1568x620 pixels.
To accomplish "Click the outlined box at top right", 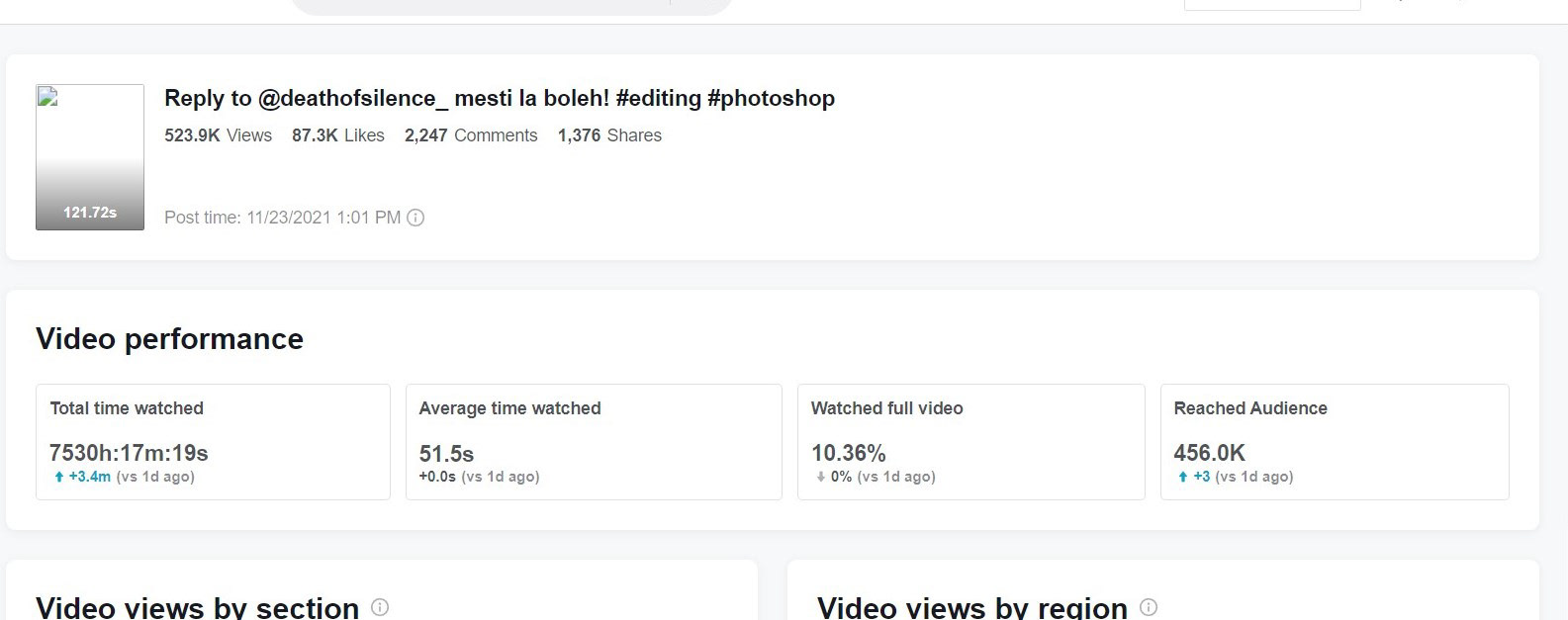I will (1272, 4).
